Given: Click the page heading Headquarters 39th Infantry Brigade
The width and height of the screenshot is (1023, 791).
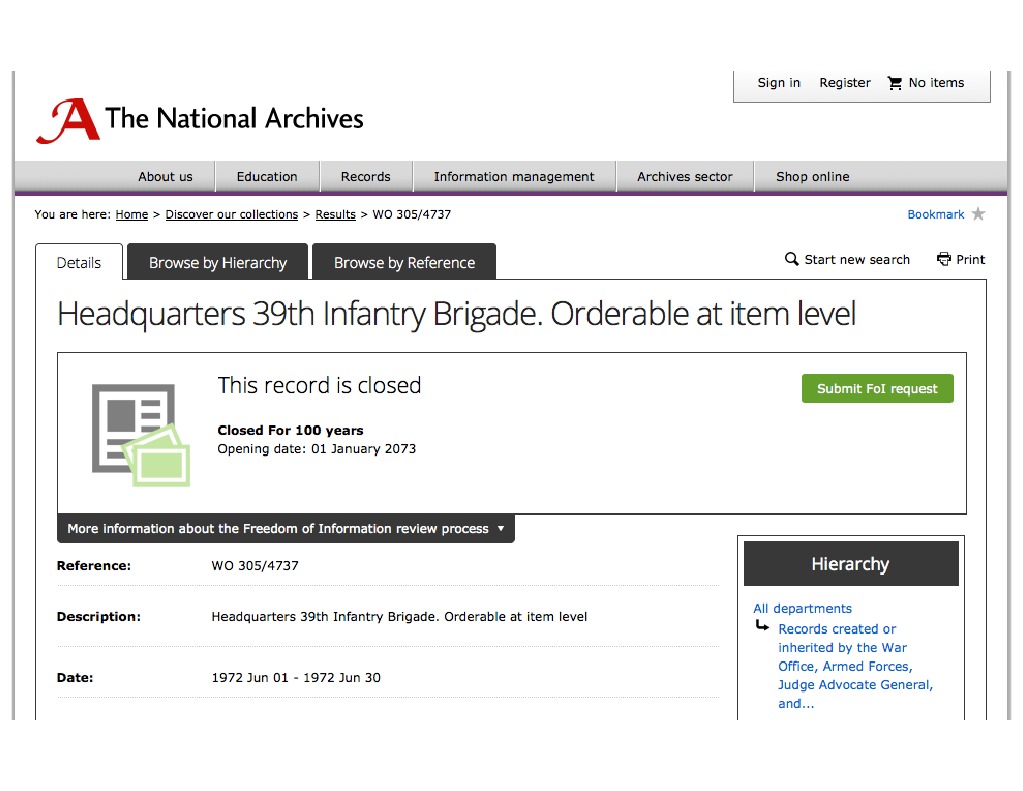Looking at the screenshot, I should coord(456,314).
